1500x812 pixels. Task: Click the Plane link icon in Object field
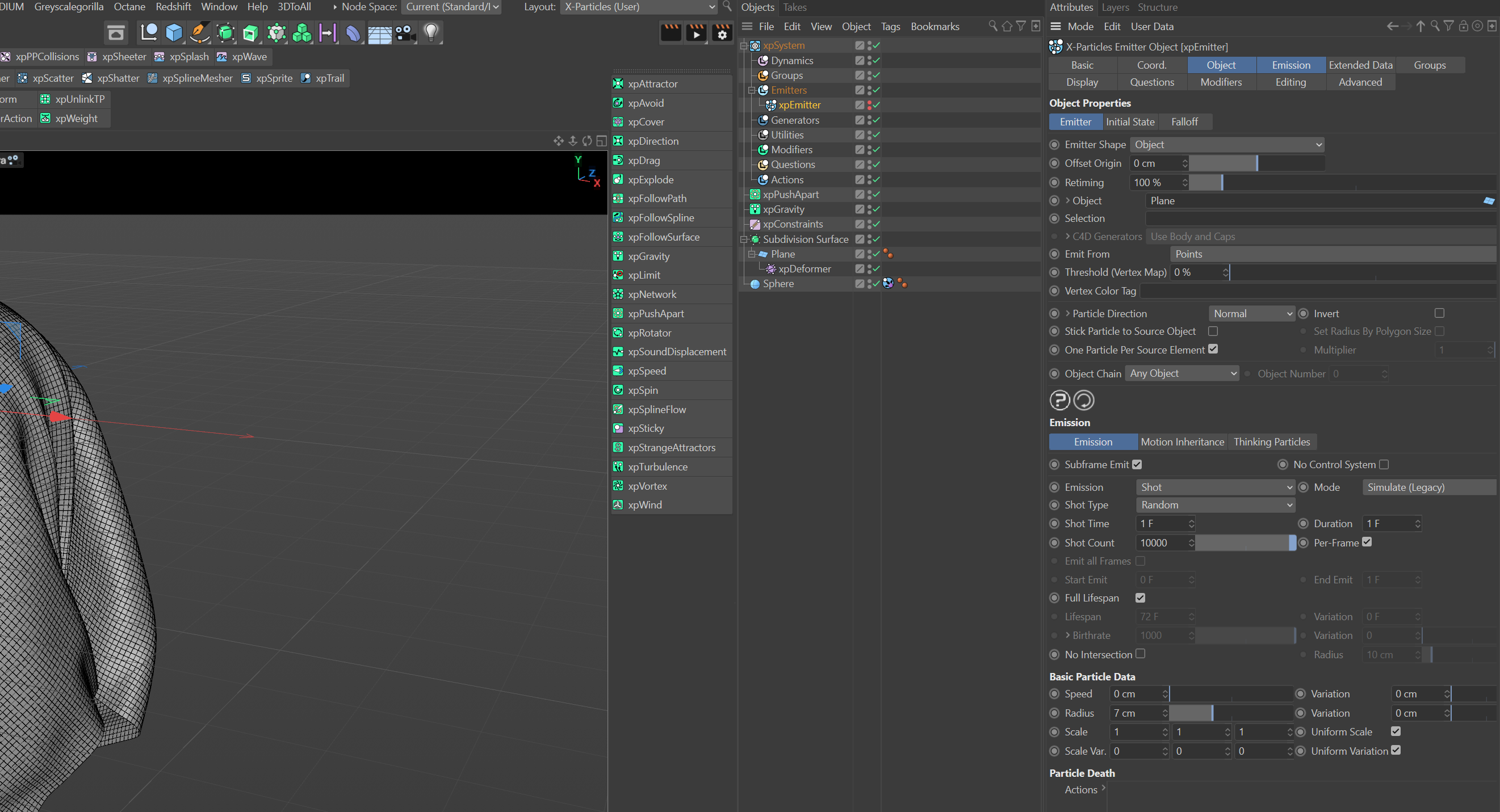(x=1489, y=201)
